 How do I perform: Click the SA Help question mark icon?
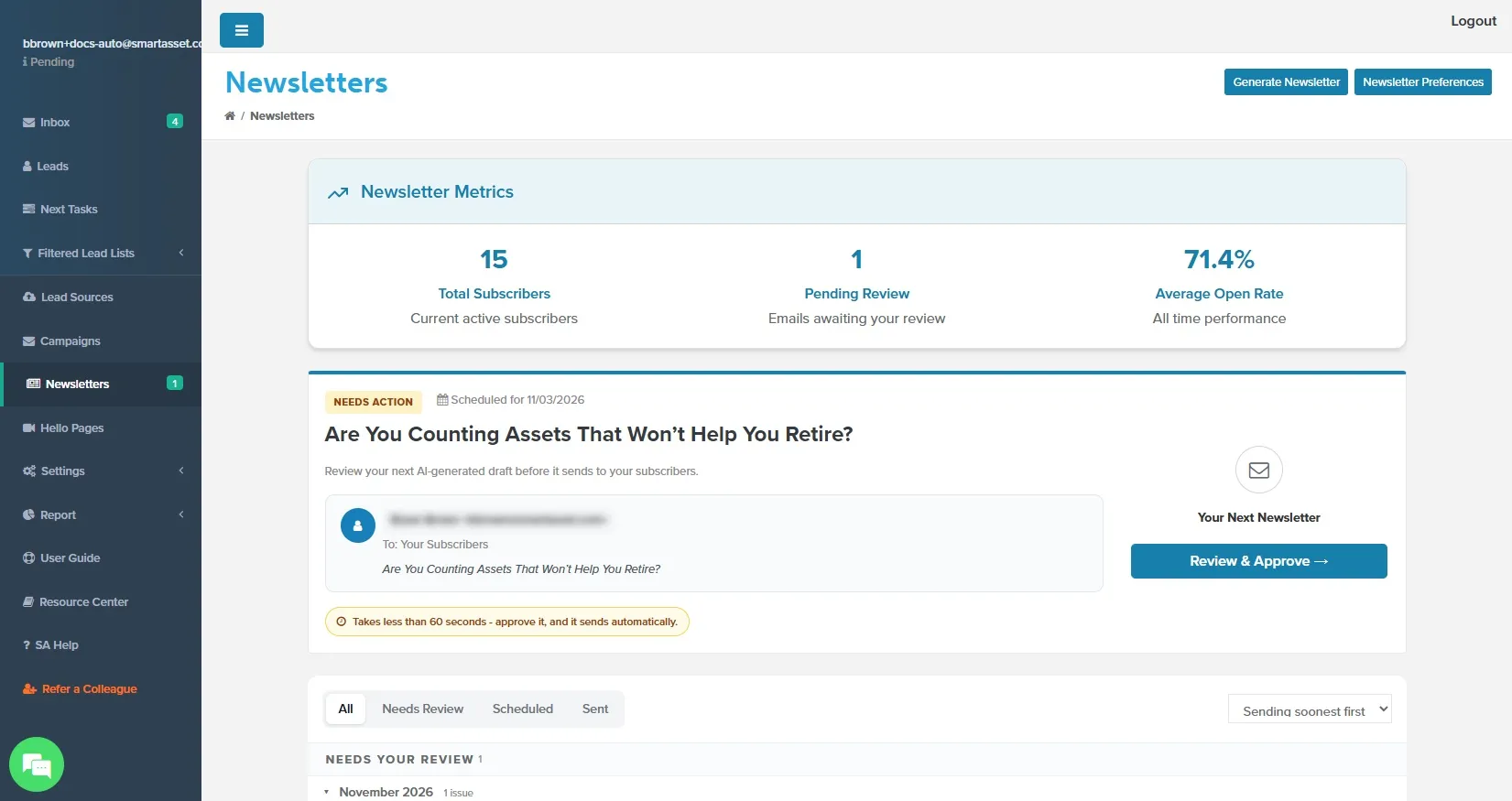(27, 645)
